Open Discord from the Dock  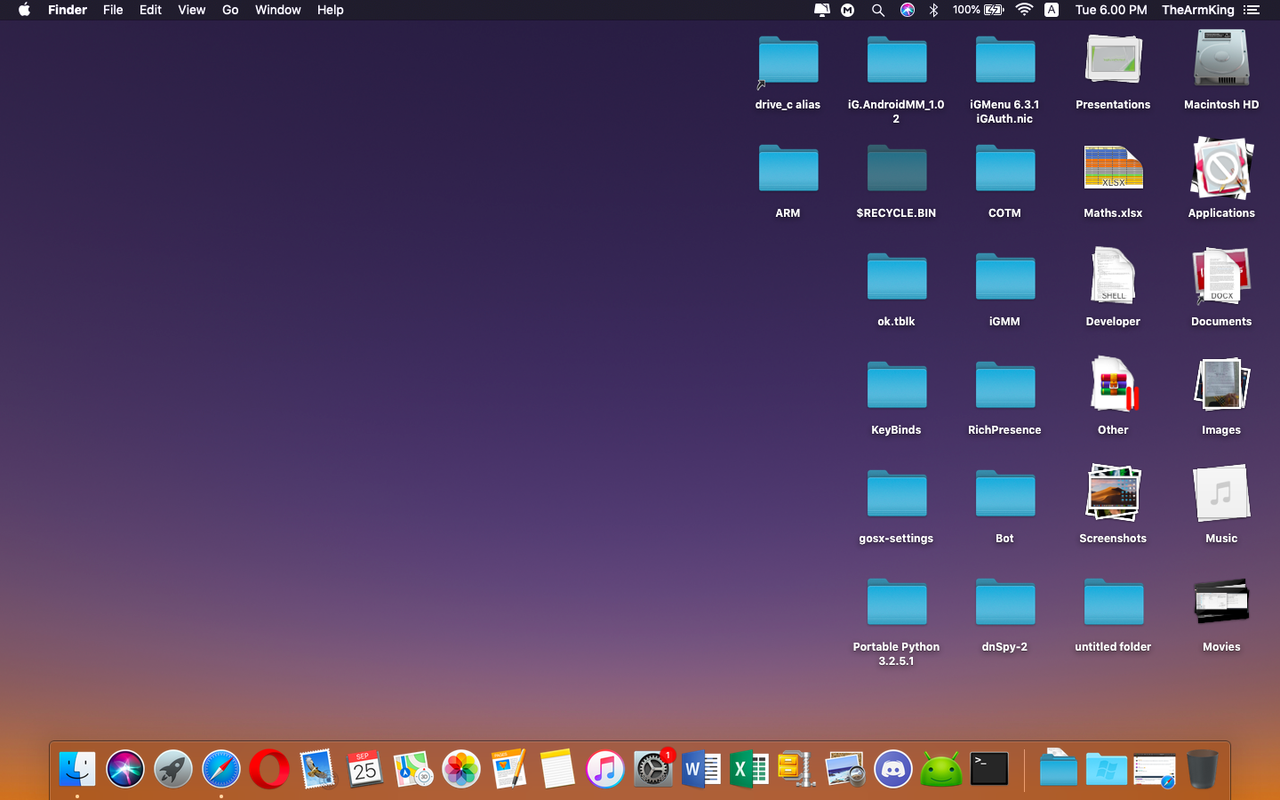[893, 769]
